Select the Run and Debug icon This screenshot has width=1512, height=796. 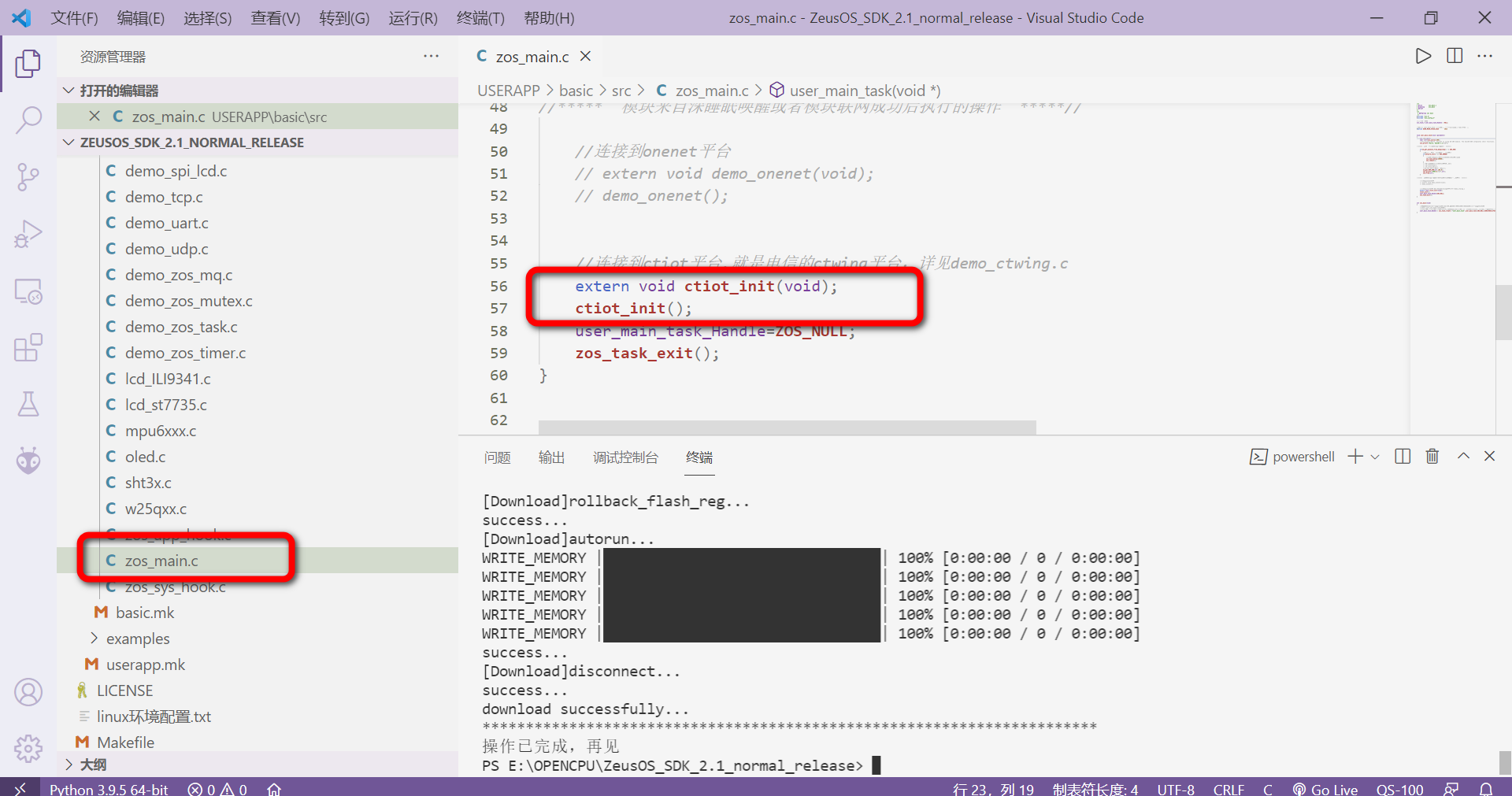28,233
